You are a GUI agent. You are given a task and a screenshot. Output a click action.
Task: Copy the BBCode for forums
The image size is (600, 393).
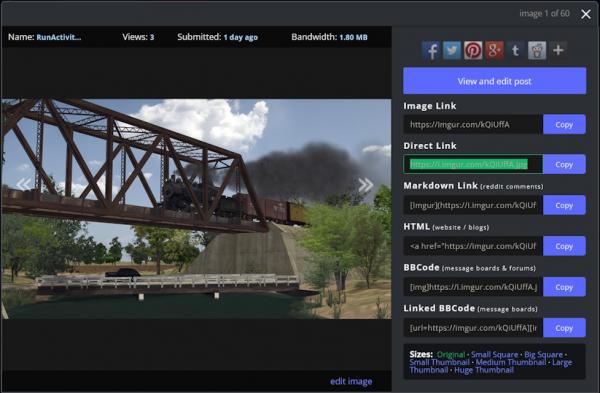564,287
